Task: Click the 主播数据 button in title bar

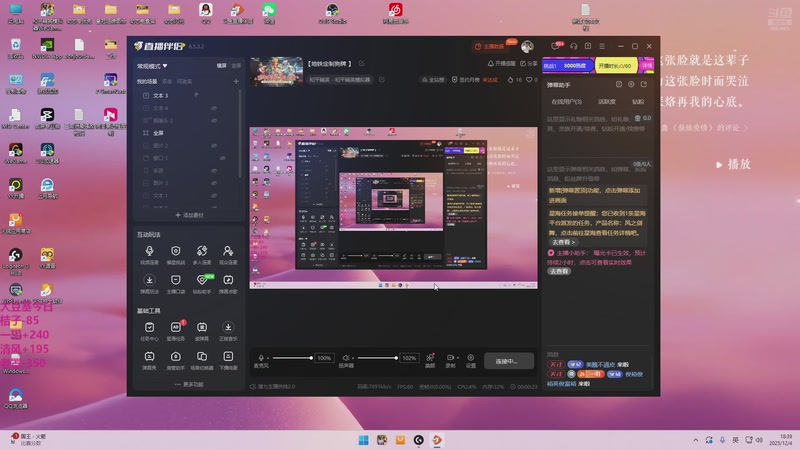Action: click(x=490, y=46)
